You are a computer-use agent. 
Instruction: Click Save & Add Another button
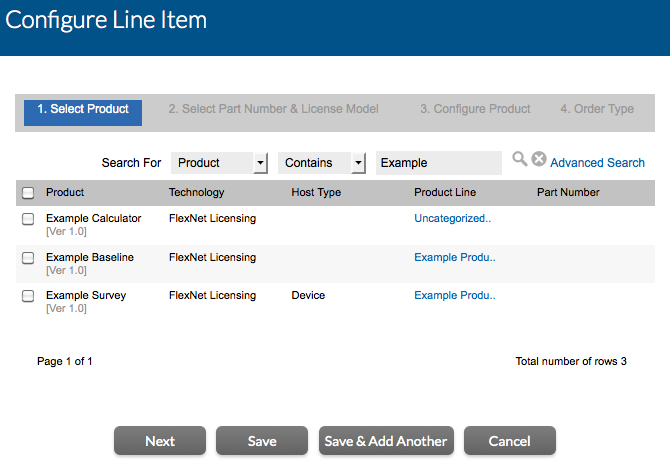(387, 441)
